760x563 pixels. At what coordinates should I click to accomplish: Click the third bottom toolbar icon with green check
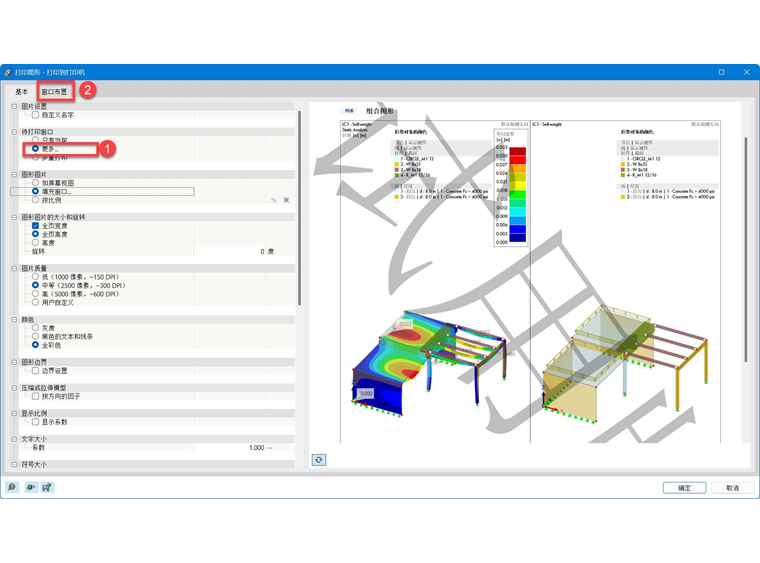[47, 487]
